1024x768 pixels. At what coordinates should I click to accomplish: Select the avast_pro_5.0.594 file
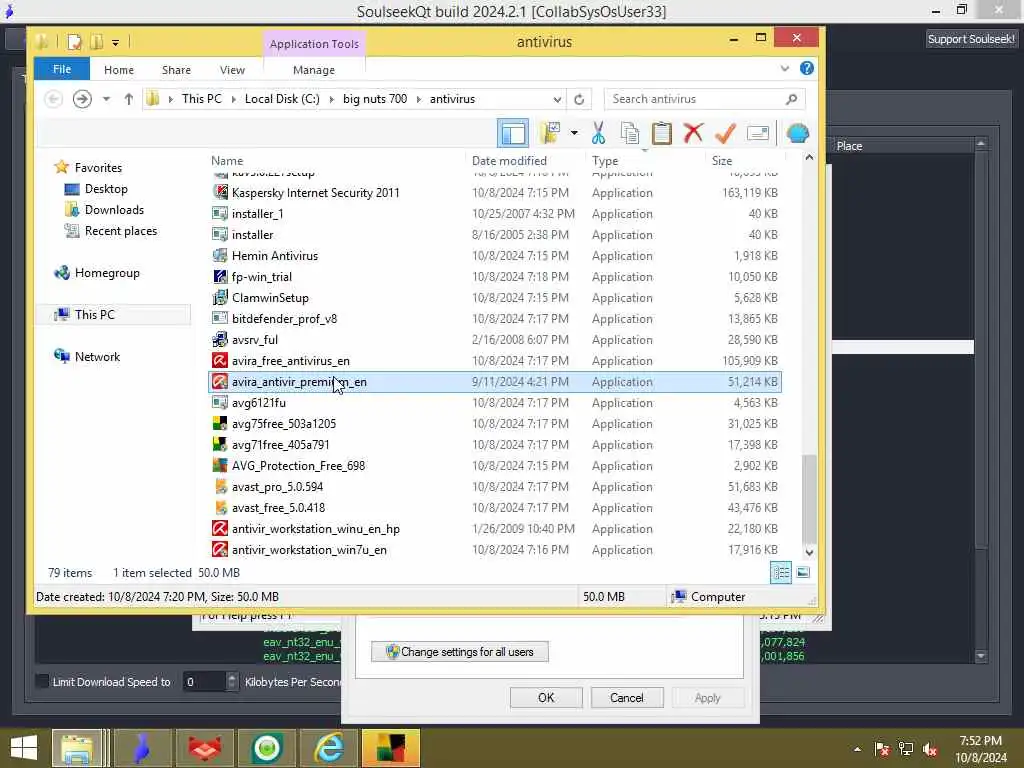[494, 487]
